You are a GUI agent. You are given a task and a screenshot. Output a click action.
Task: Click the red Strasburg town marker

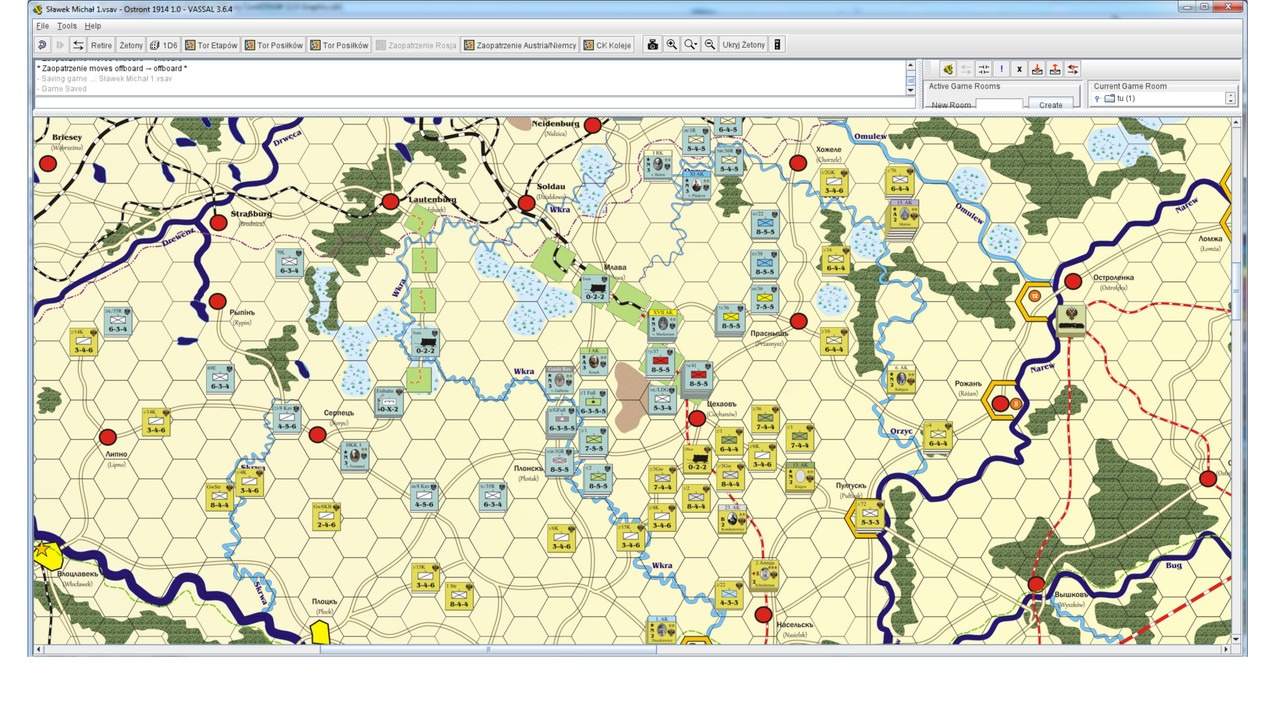pyautogui.click(x=218, y=222)
